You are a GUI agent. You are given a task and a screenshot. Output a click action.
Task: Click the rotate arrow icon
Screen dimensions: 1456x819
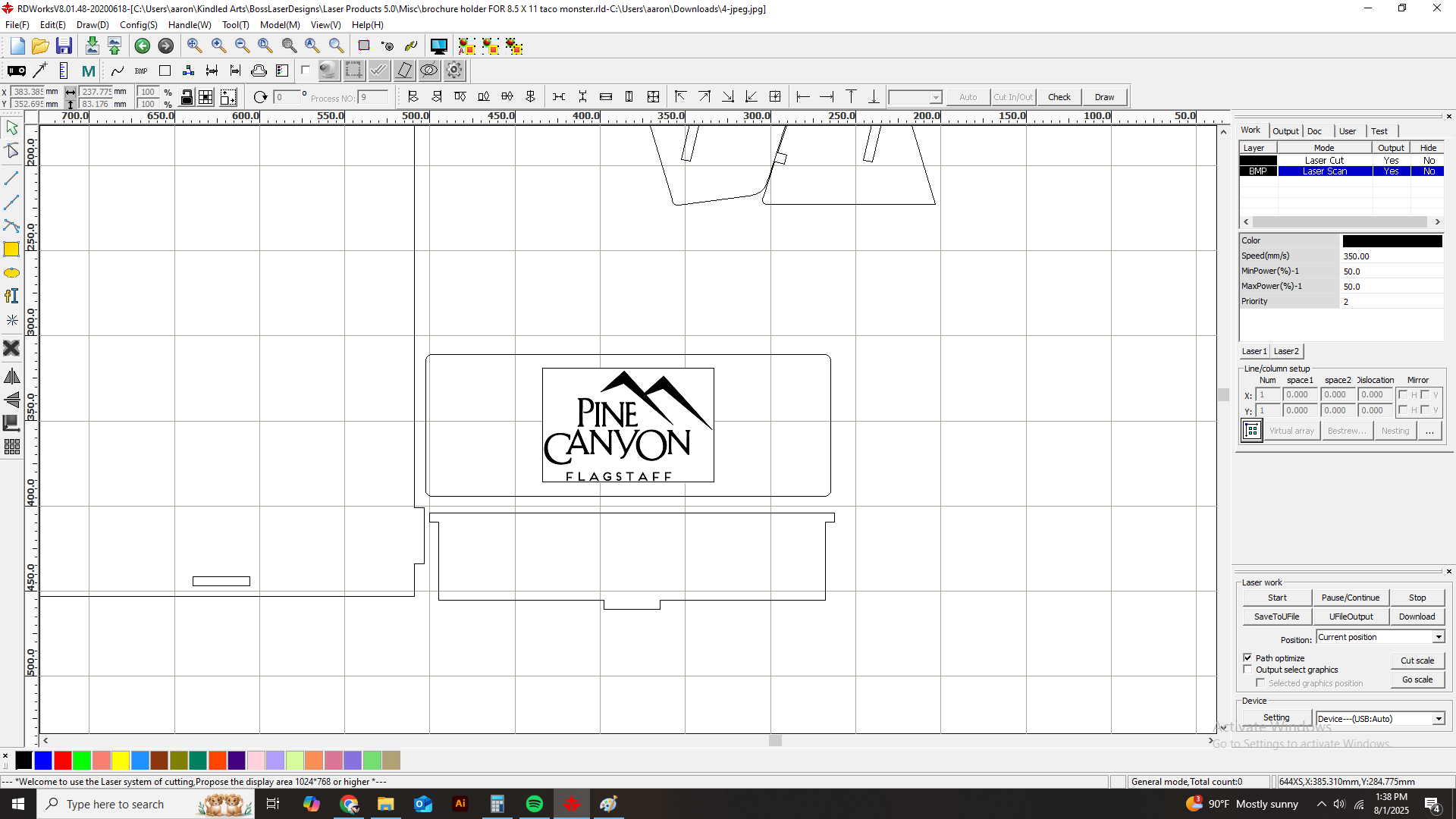tap(260, 97)
